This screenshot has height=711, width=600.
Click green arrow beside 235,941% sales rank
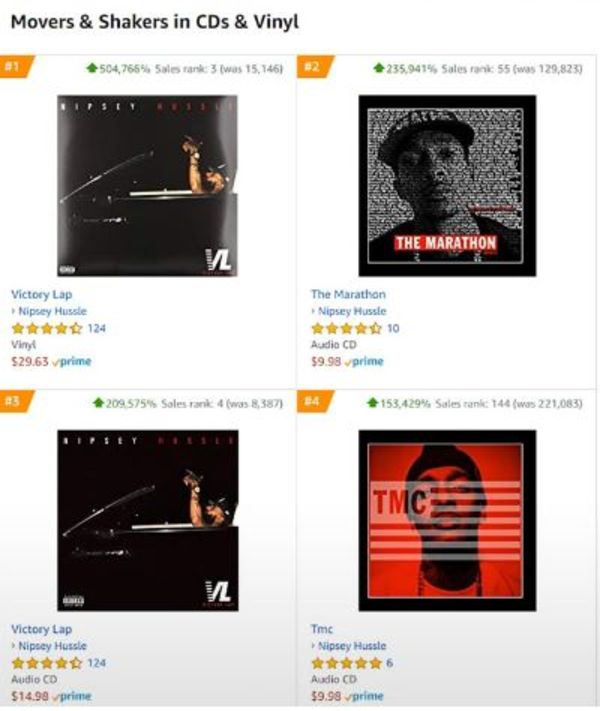(379, 68)
